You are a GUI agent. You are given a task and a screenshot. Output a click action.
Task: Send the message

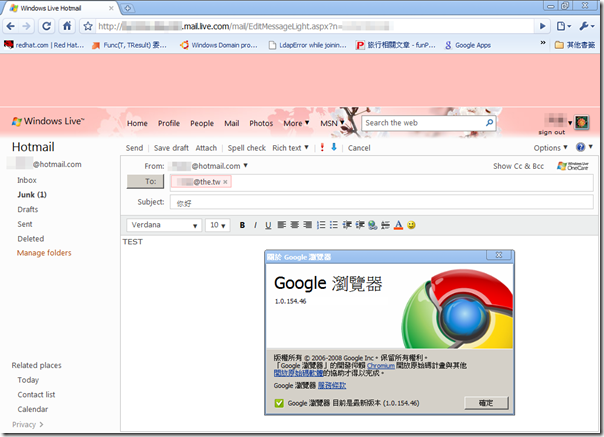click(x=134, y=148)
